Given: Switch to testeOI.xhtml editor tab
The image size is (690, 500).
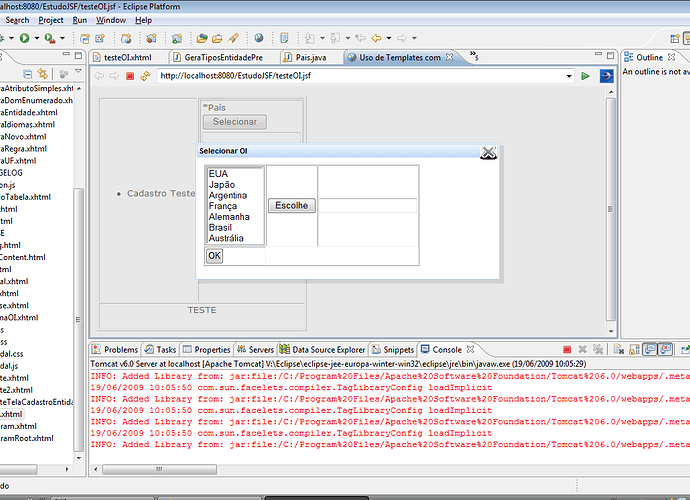Looking at the screenshot, I should tap(128, 58).
